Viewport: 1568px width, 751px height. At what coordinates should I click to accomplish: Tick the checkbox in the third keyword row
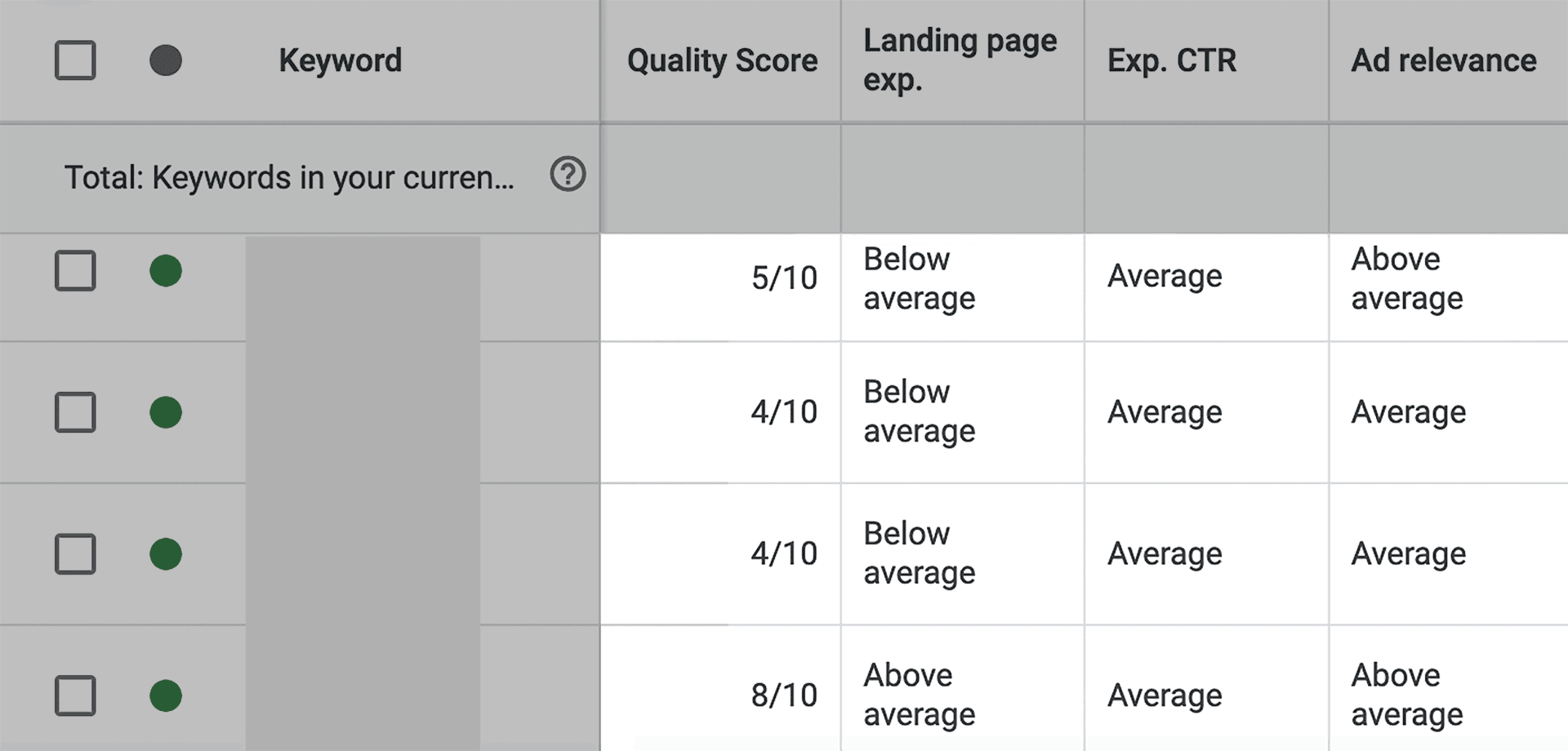75,554
